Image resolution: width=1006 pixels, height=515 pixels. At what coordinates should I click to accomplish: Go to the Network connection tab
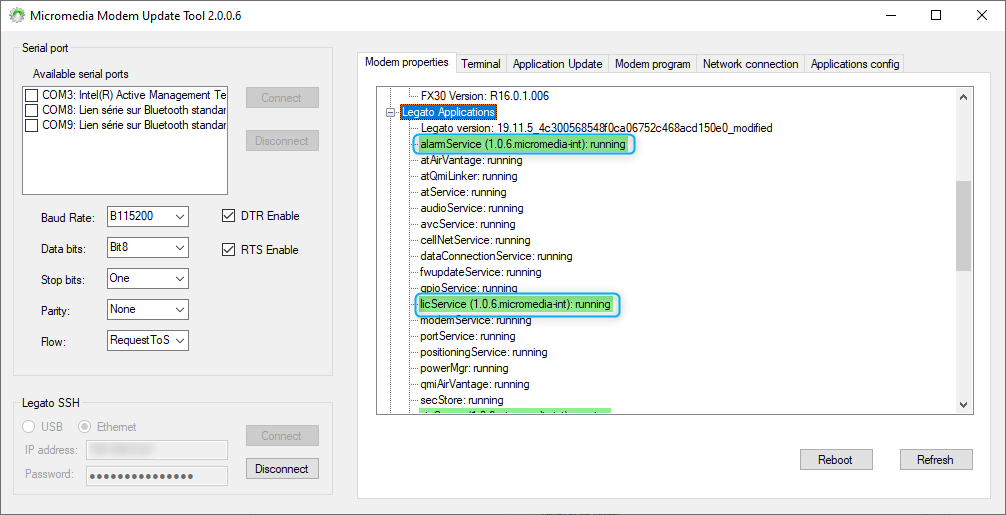(x=750, y=64)
